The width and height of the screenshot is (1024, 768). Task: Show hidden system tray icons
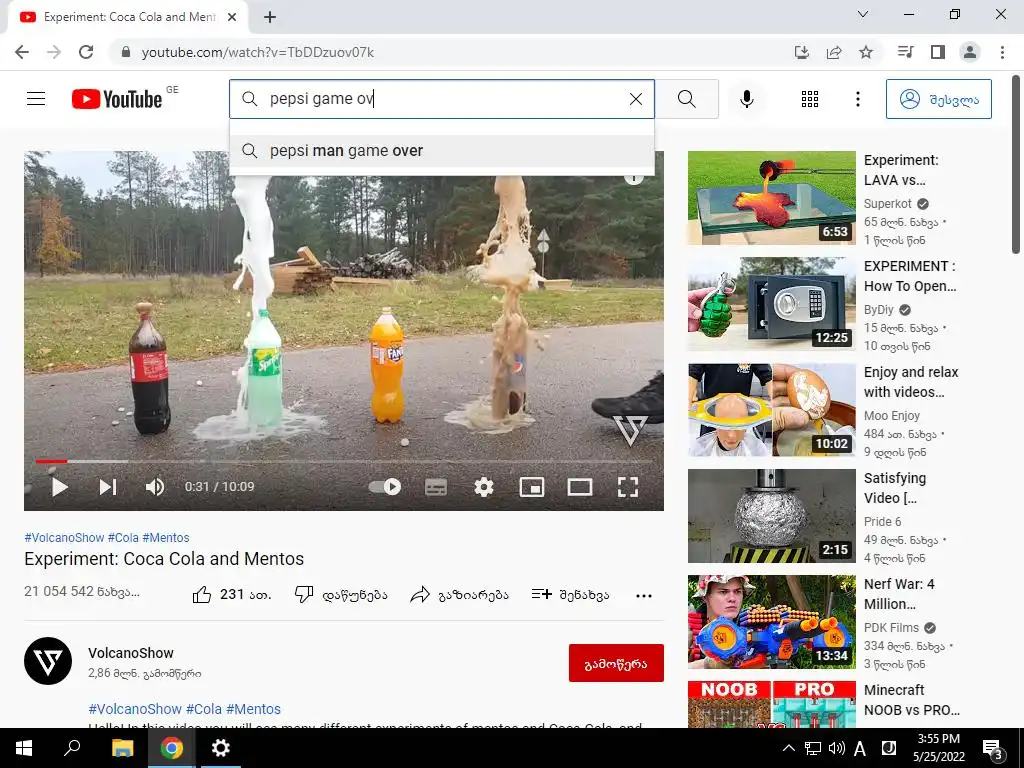tap(789, 748)
